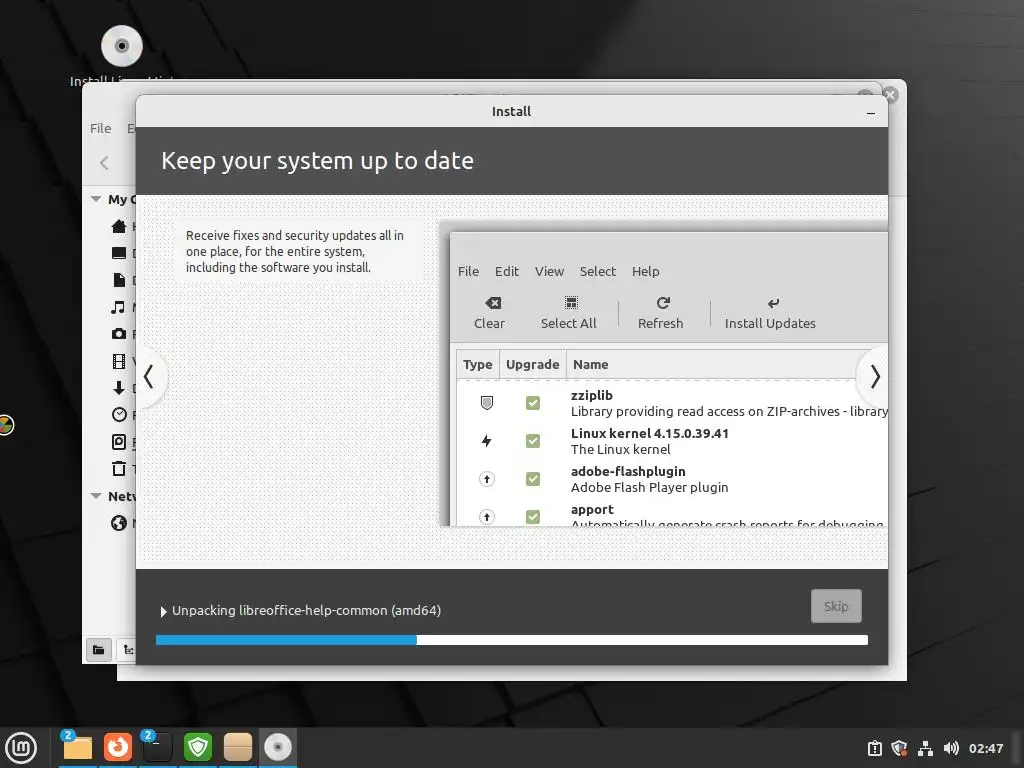Click the installation progress bar
This screenshot has height=768, width=1024.
511,640
